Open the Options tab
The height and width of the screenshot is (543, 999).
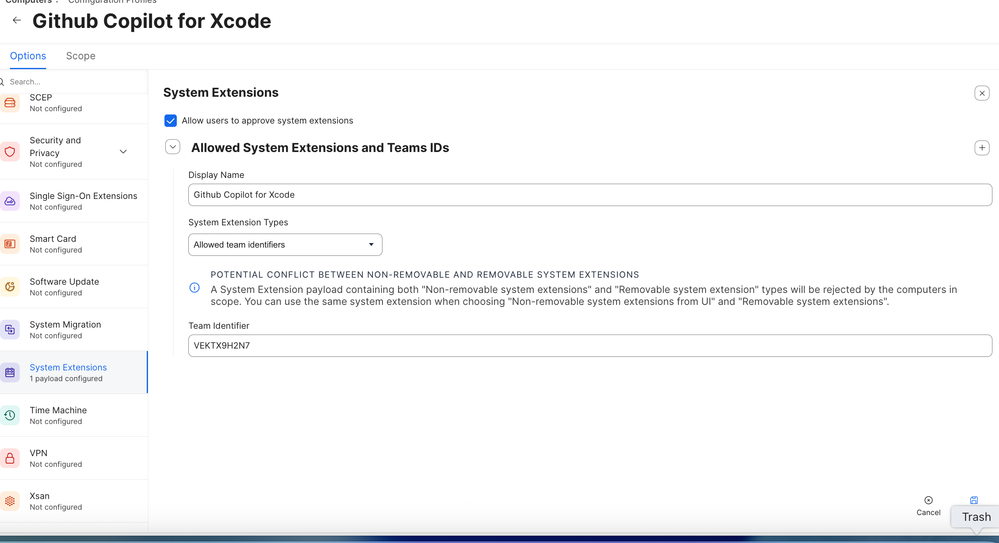[x=28, y=56]
